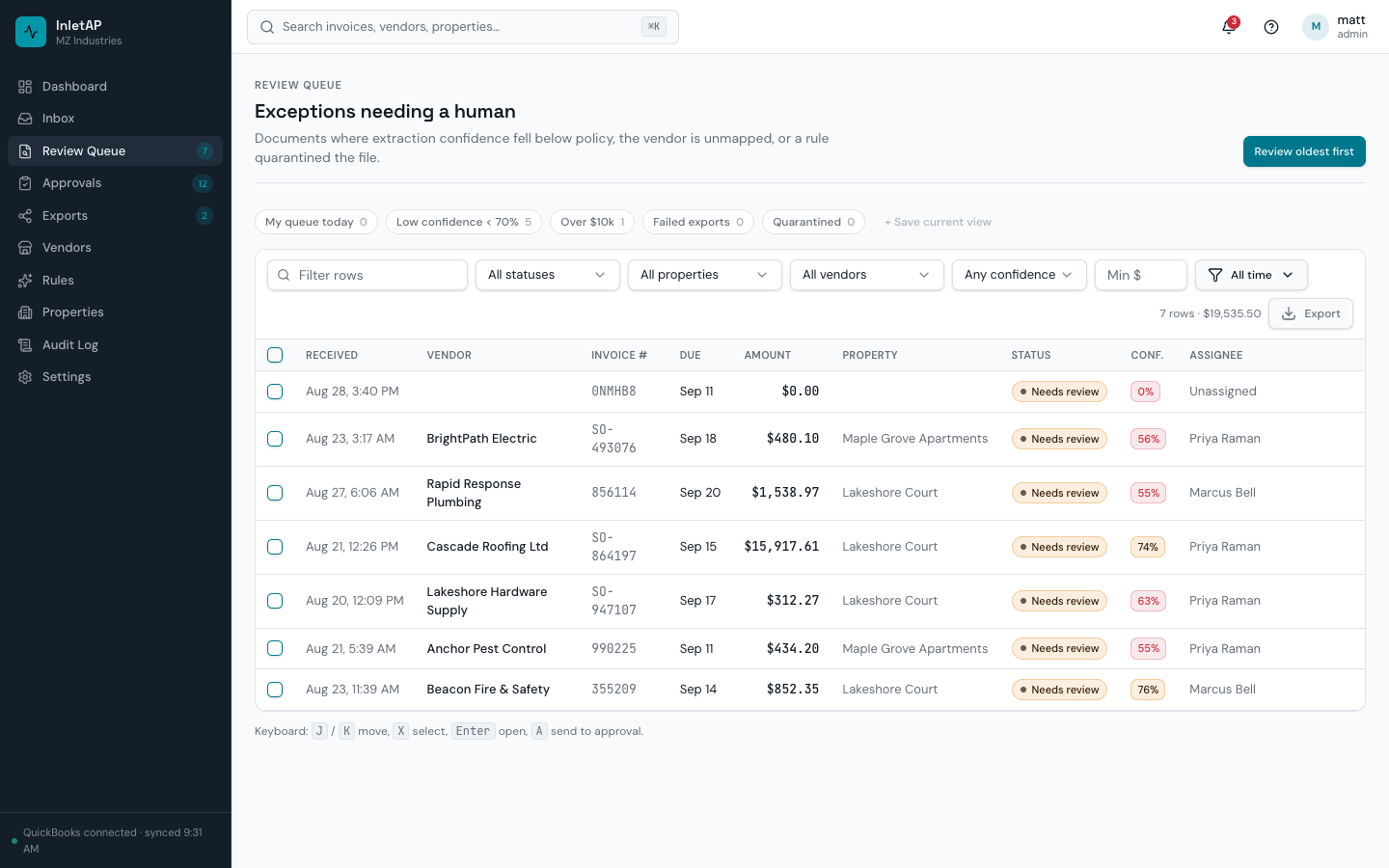Focus the Min $ amount field

[x=1141, y=275]
